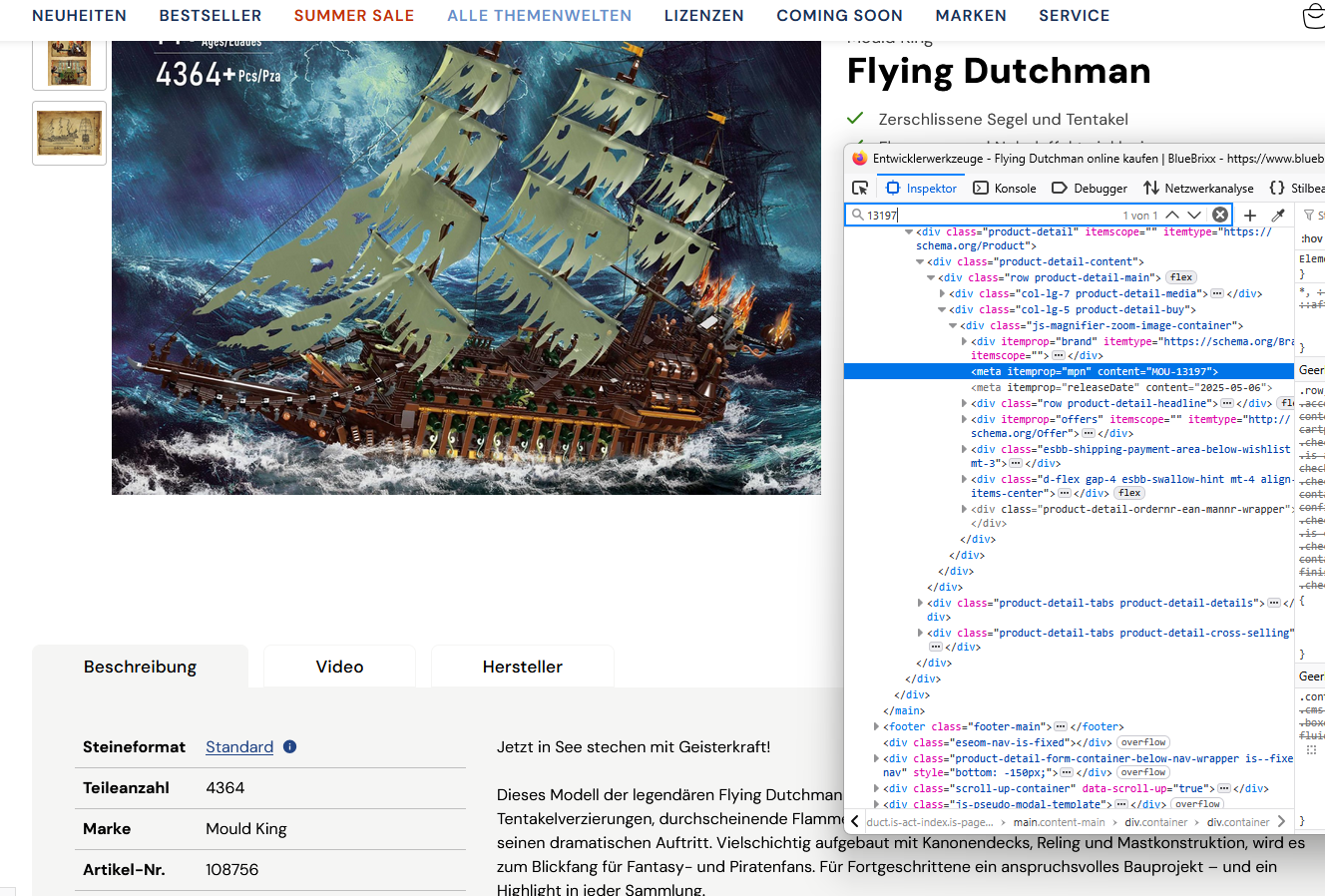
Task: Toggle flex badge on row product-detail-main
Action: click(x=1181, y=277)
